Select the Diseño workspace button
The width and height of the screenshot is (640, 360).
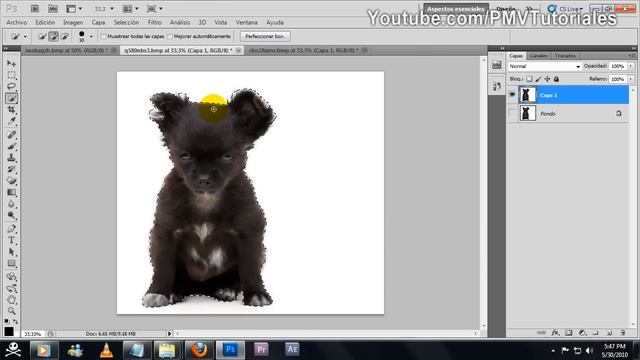(506, 9)
